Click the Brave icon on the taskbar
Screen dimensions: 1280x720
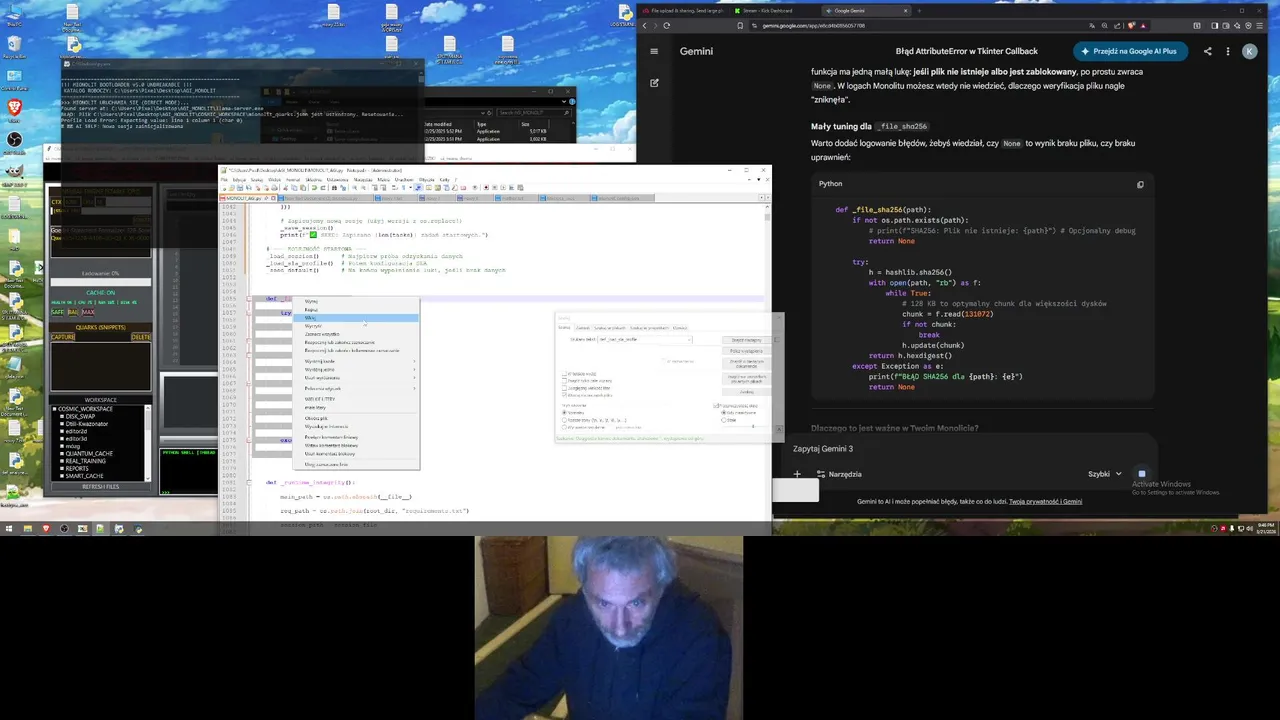[x=45, y=528]
